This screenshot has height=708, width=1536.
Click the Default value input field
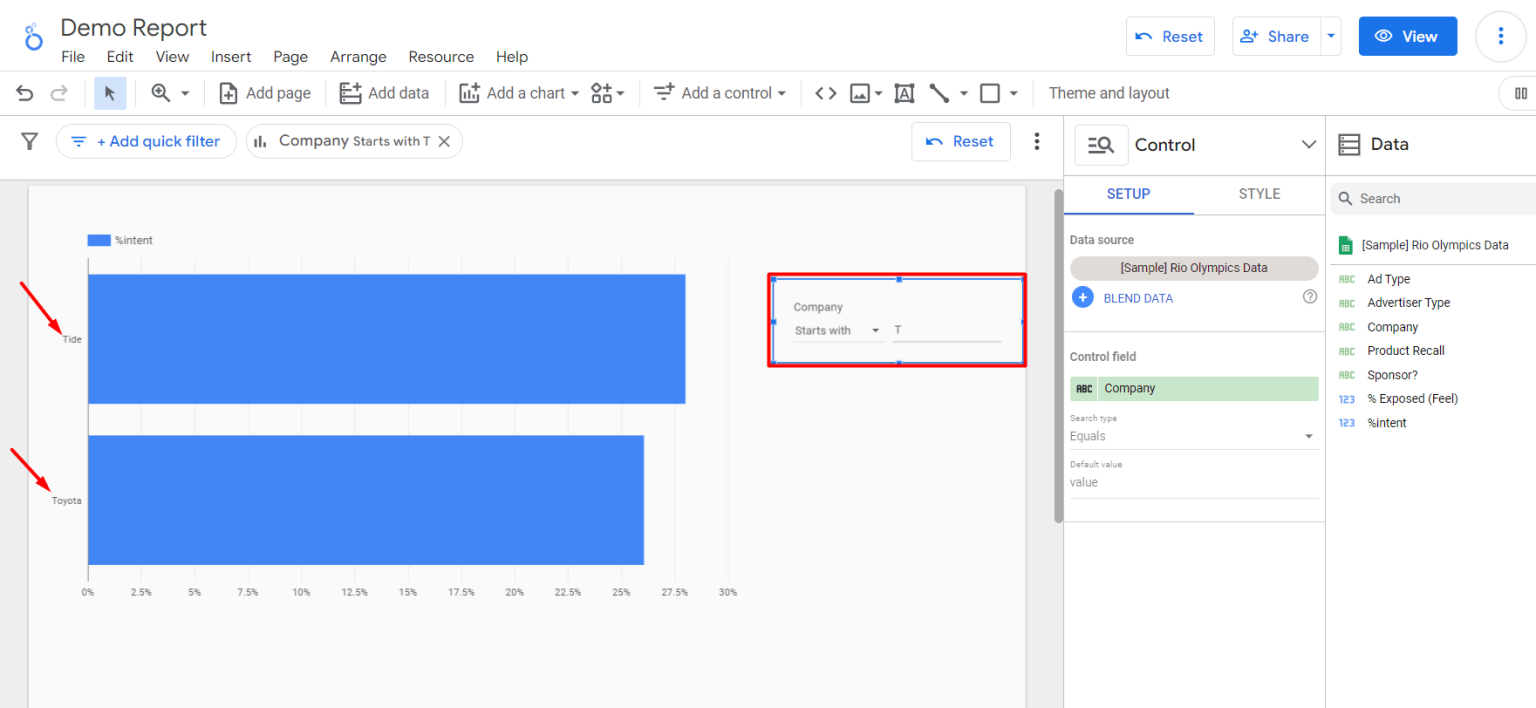tap(1193, 481)
